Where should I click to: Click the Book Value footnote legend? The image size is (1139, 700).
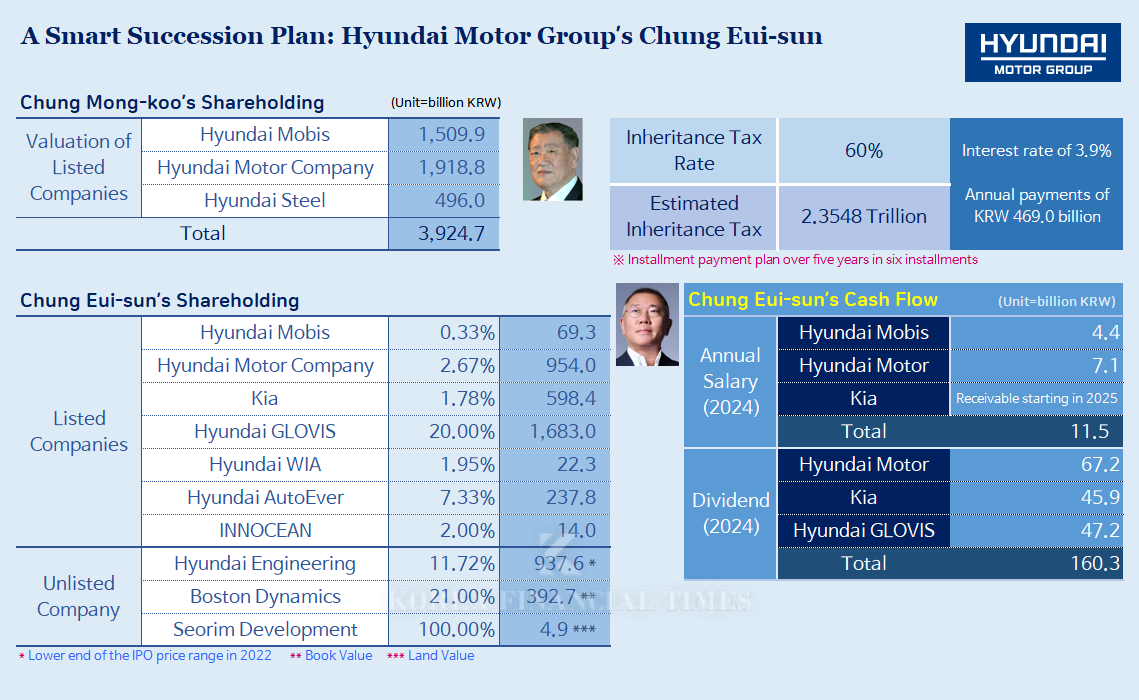(x=331, y=656)
